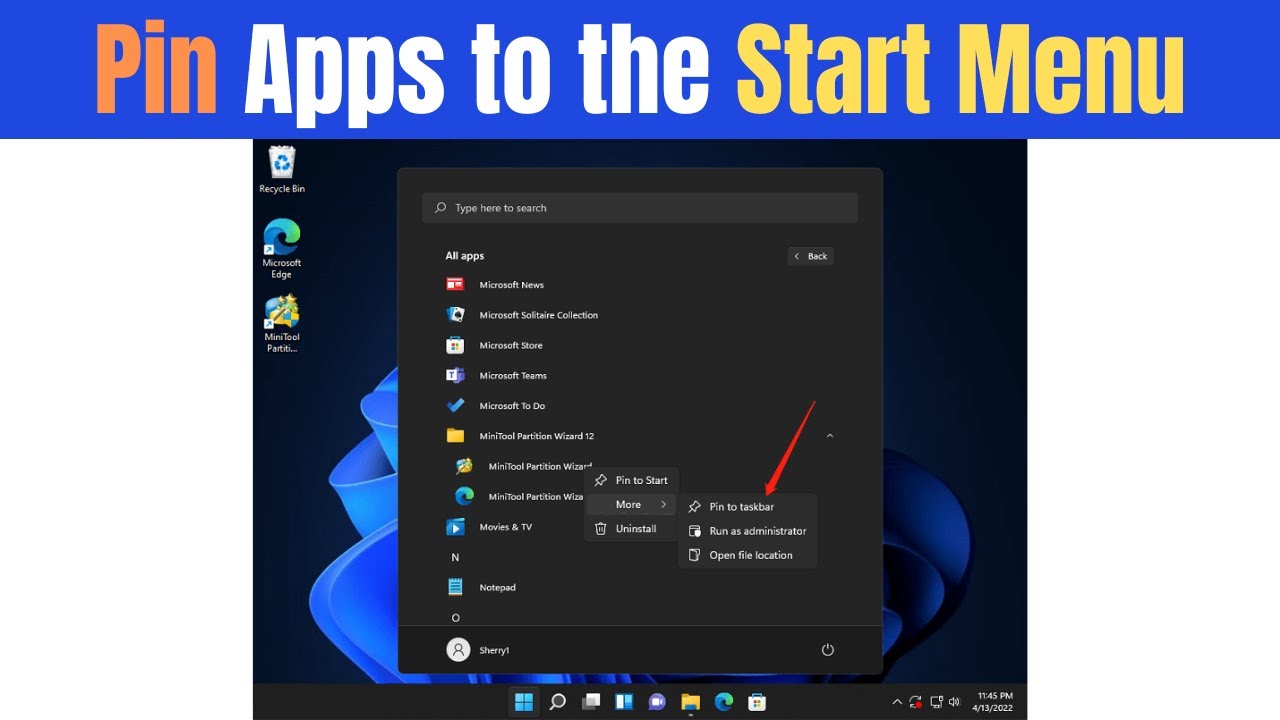The height and width of the screenshot is (720, 1280).
Task: Choose Run as administrator
Action: [x=747, y=531]
